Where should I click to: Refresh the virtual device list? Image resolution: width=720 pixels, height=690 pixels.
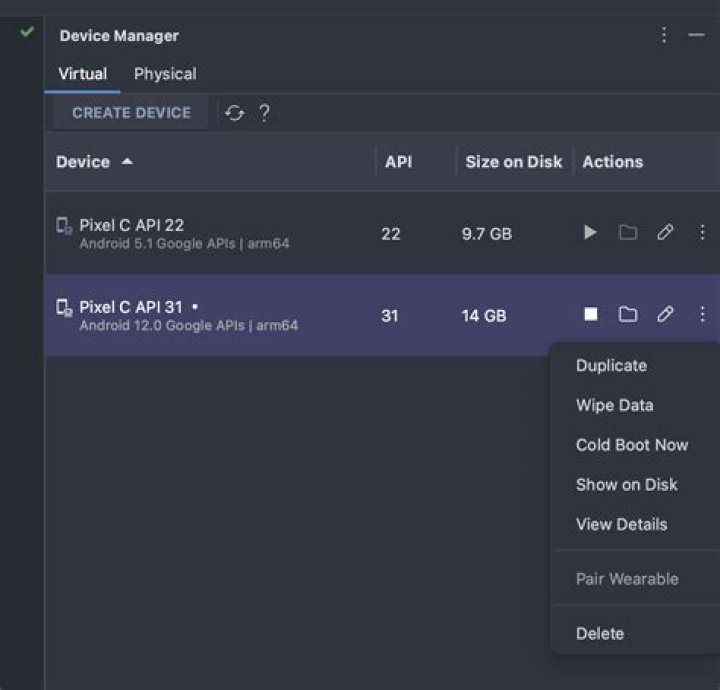tap(235, 113)
